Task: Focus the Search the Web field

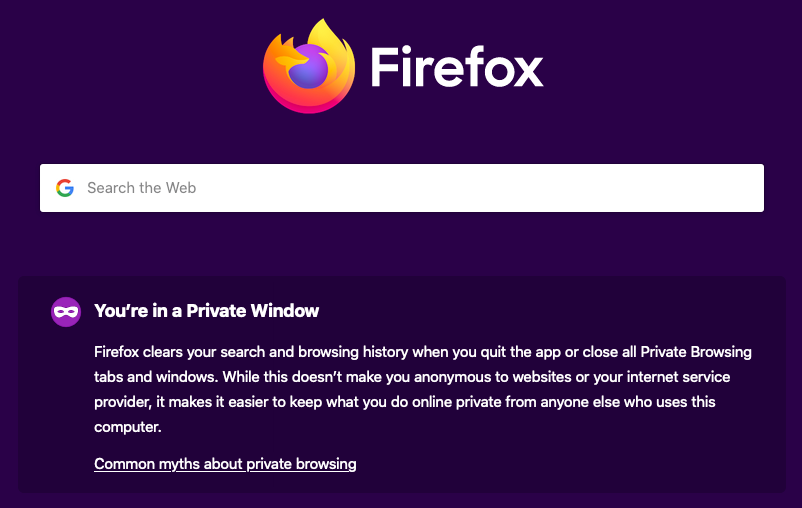Action: point(402,188)
